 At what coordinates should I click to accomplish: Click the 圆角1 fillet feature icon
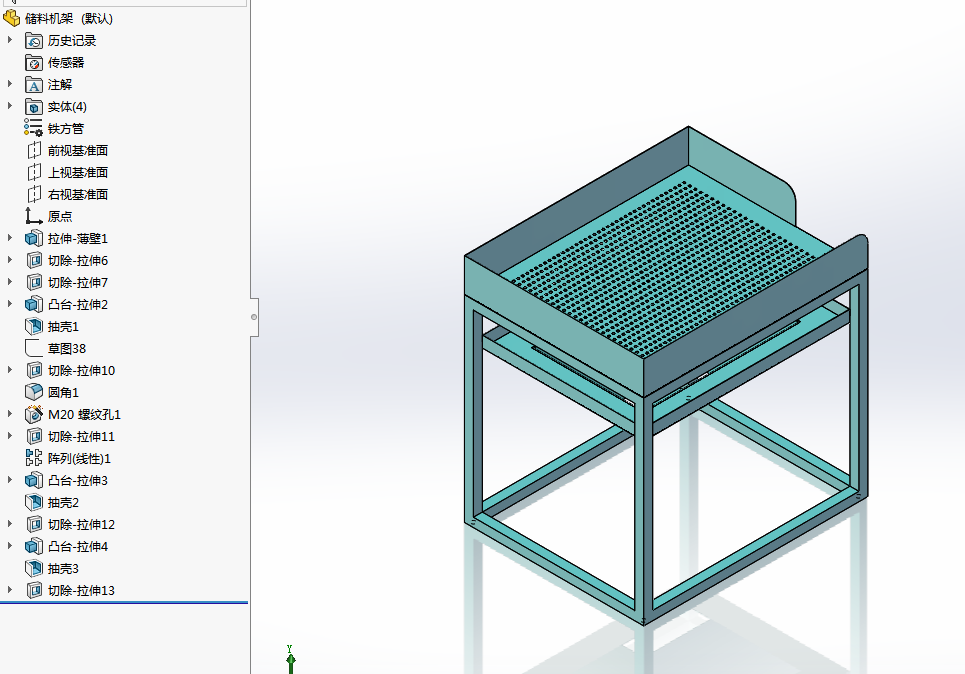point(34,393)
